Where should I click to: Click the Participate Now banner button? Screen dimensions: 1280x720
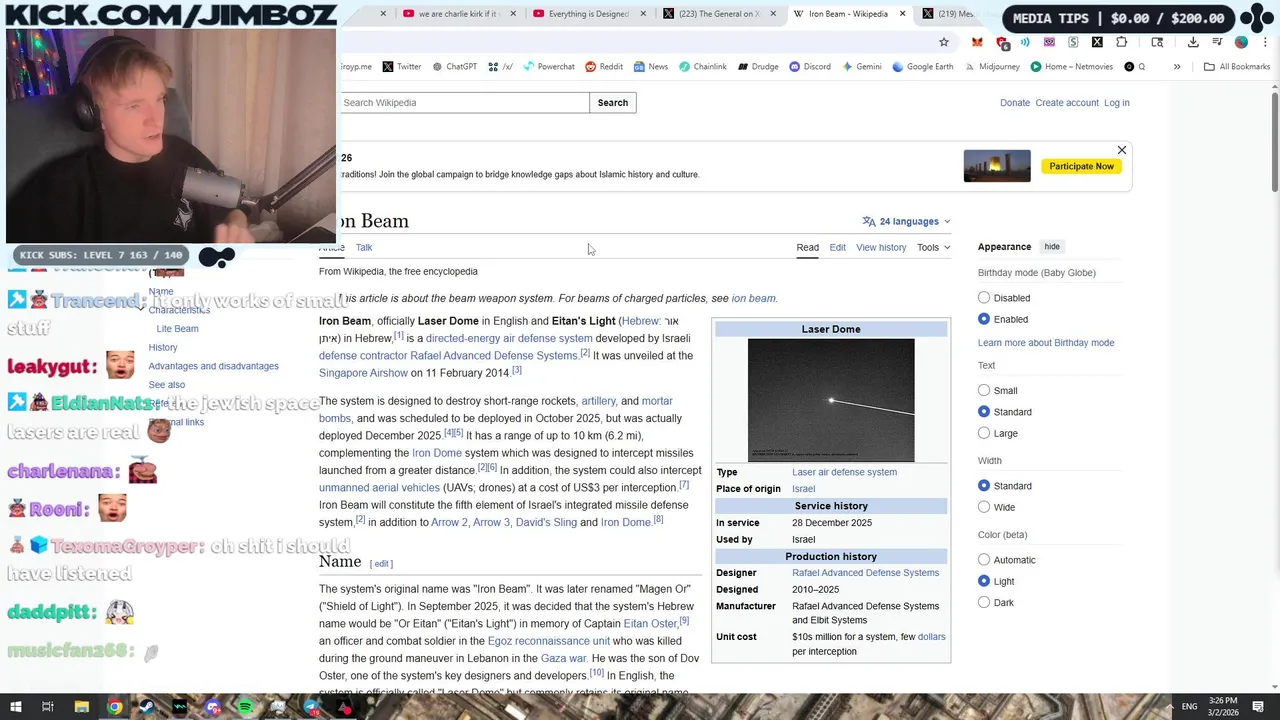click(x=1081, y=166)
